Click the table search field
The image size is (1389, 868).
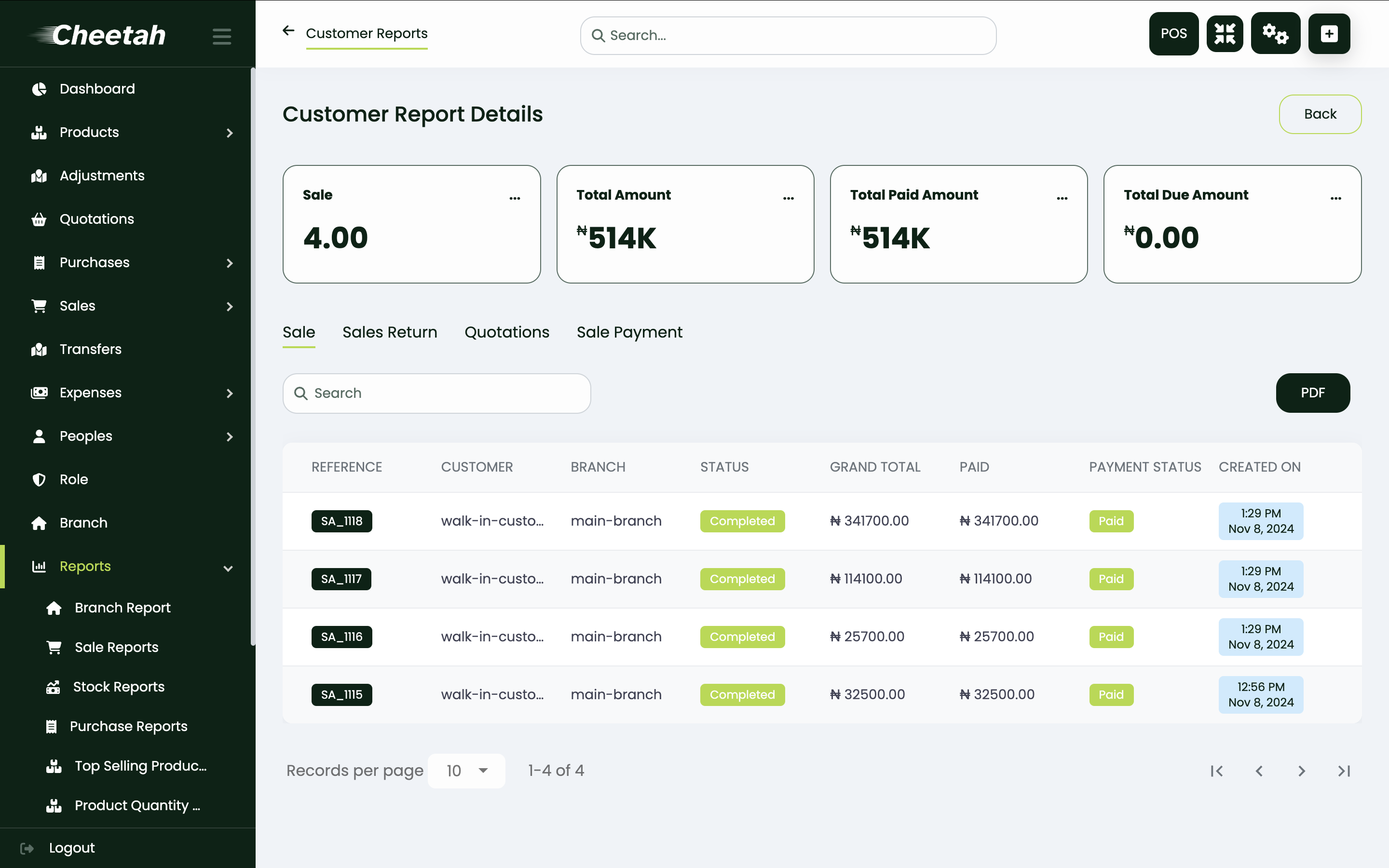point(436,393)
